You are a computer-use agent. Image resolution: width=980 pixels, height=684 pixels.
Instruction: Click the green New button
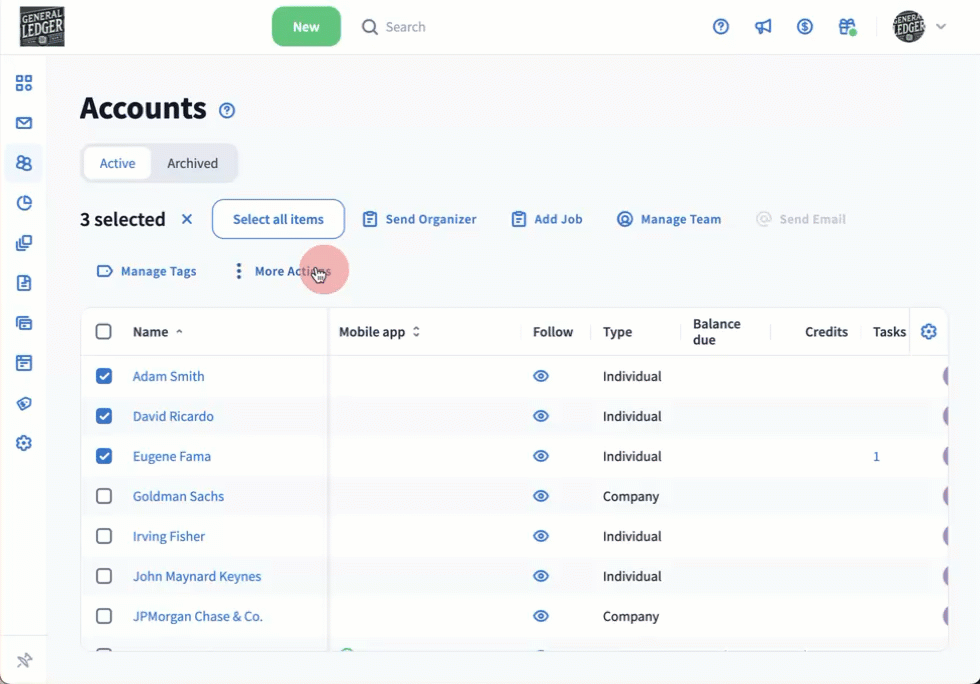coord(306,27)
